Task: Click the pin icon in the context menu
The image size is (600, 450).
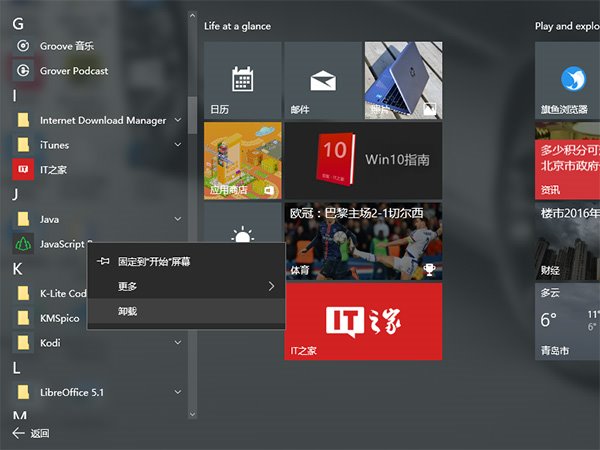Action: click(x=103, y=261)
